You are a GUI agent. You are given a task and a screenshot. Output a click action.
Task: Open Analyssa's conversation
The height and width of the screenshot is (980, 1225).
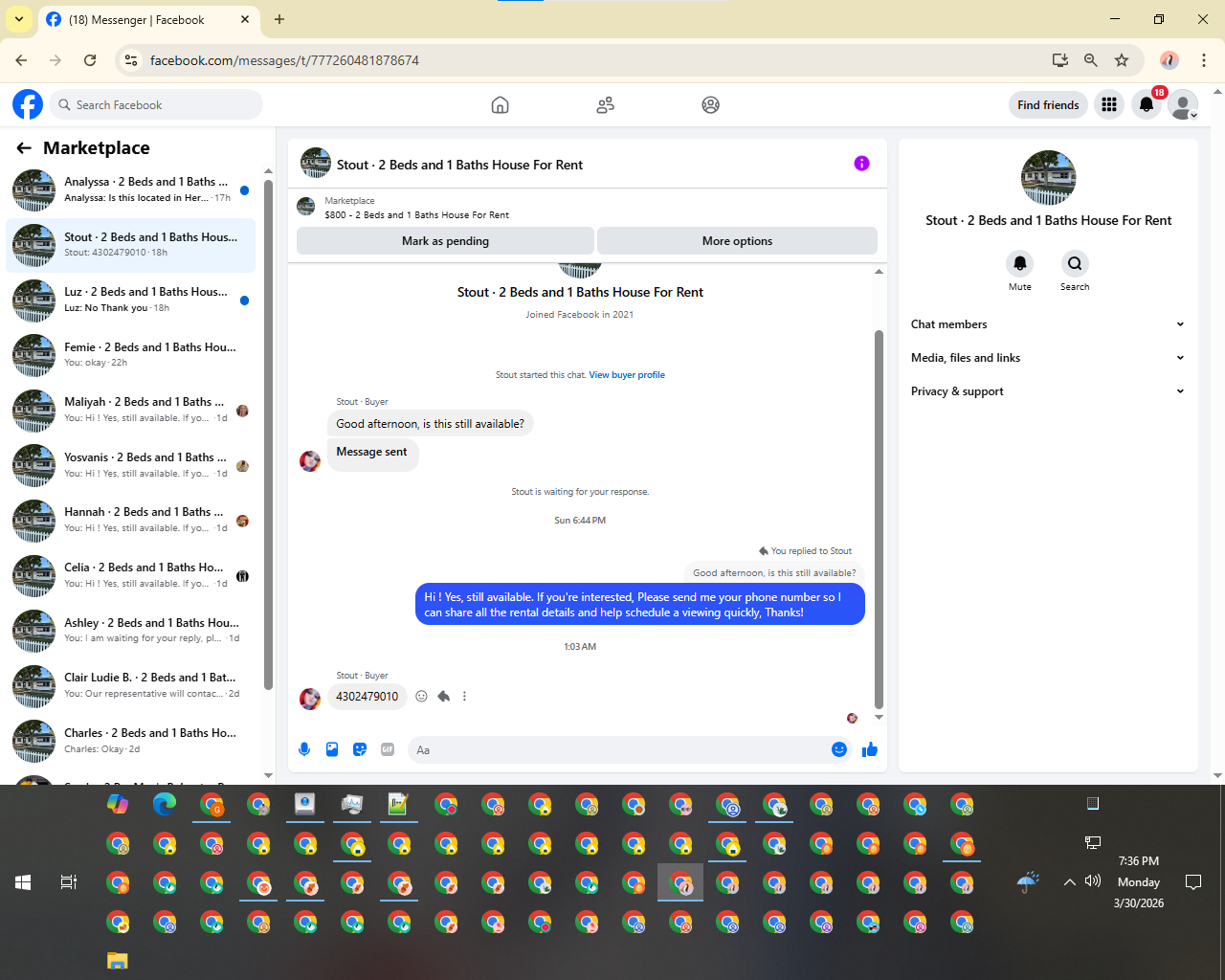131,189
